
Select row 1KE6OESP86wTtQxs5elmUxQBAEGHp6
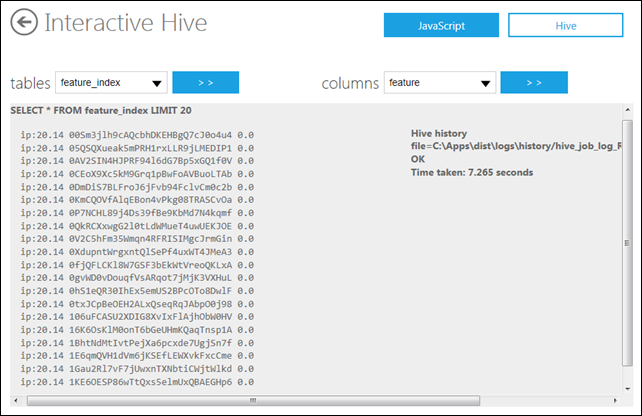point(137,382)
